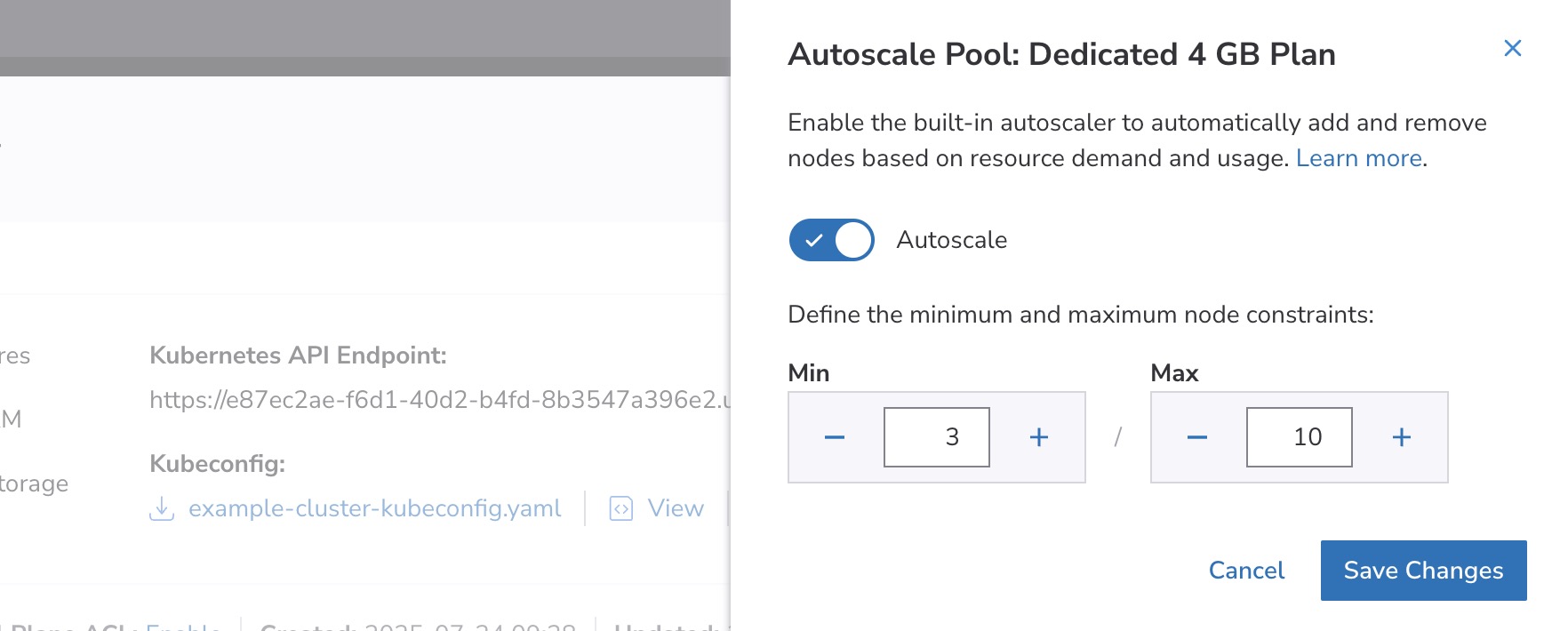
Task: Click the View kubeconfig text link
Action: (676, 508)
